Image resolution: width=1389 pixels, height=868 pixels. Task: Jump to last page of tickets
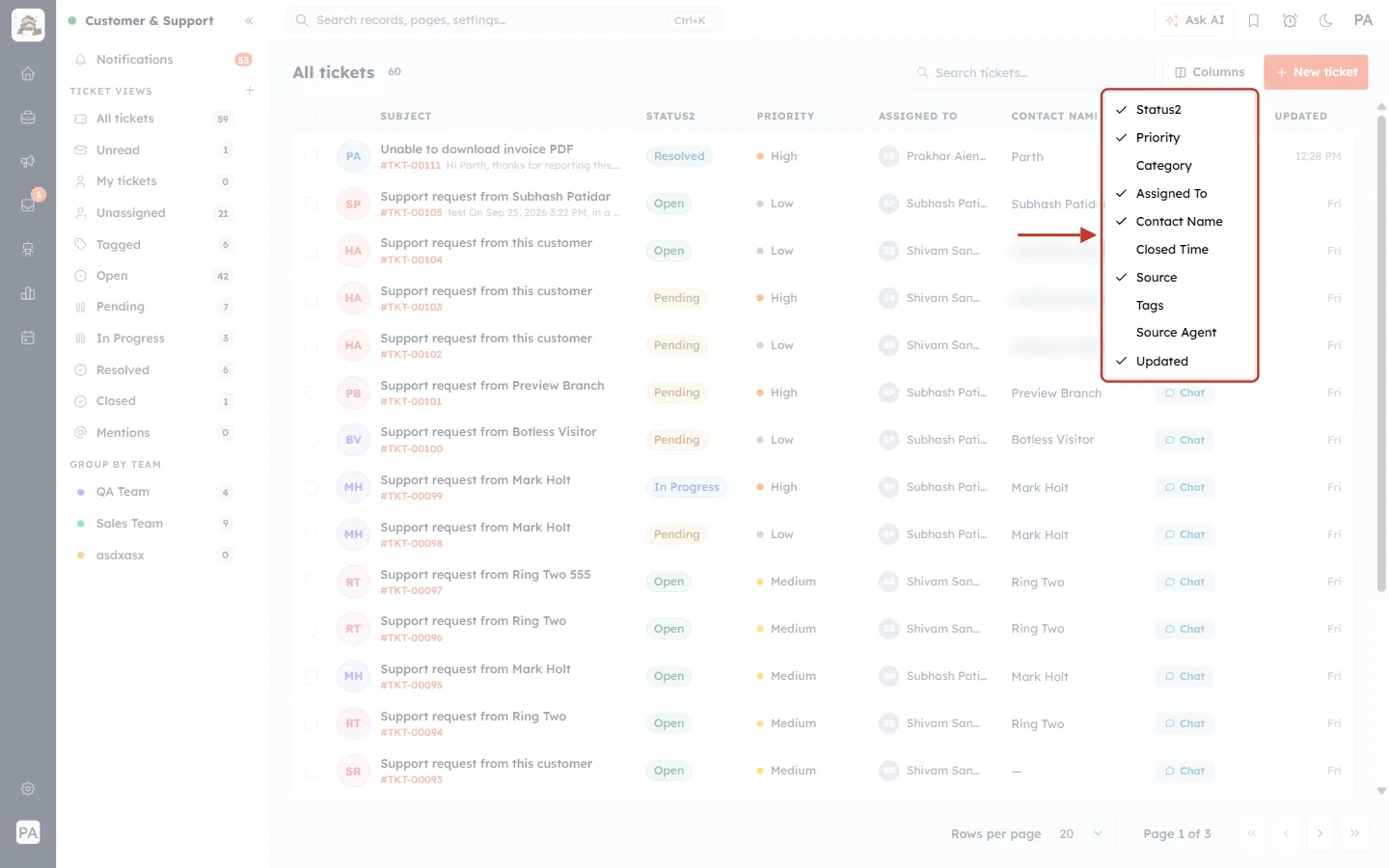click(1354, 833)
